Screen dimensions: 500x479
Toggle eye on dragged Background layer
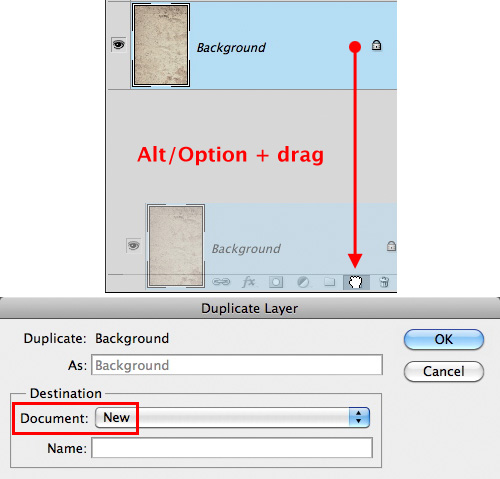point(134,246)
